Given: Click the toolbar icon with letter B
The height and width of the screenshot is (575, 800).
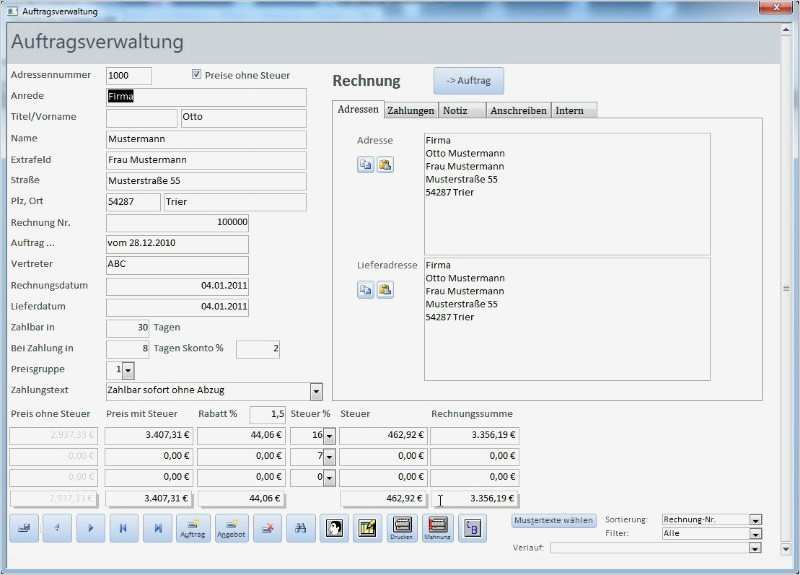Looking at the screenshot, I should [x=472, y=528].
